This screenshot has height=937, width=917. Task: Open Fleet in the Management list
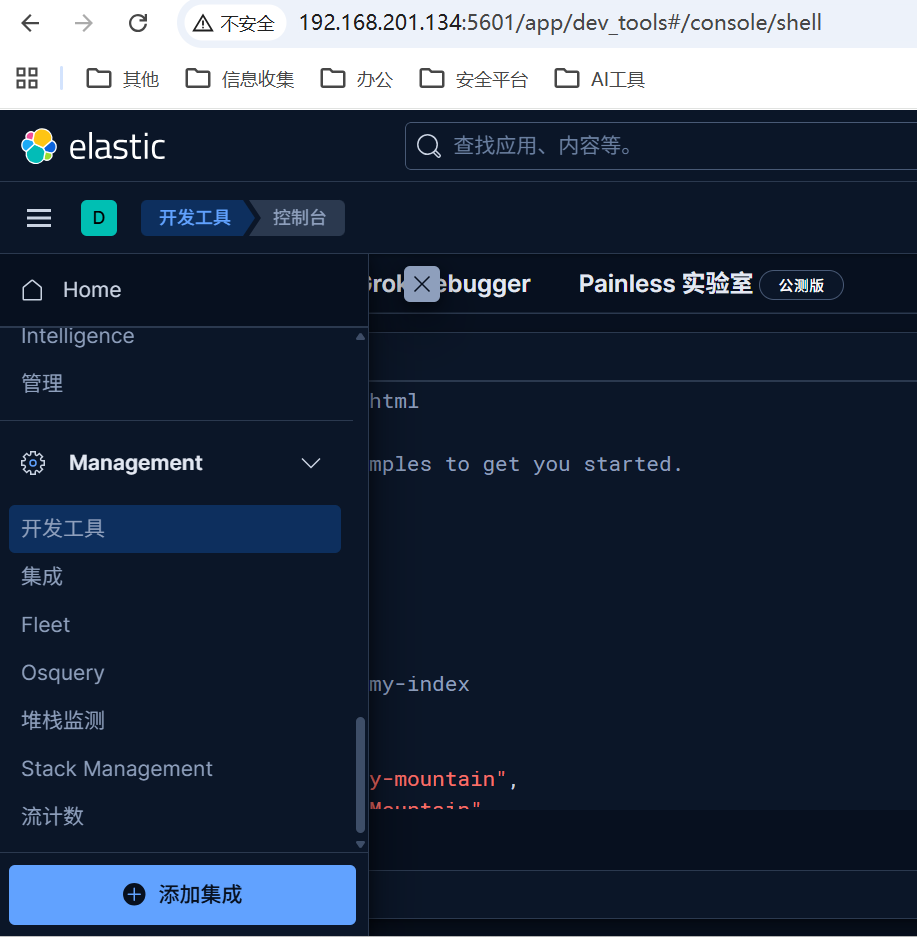45,624
